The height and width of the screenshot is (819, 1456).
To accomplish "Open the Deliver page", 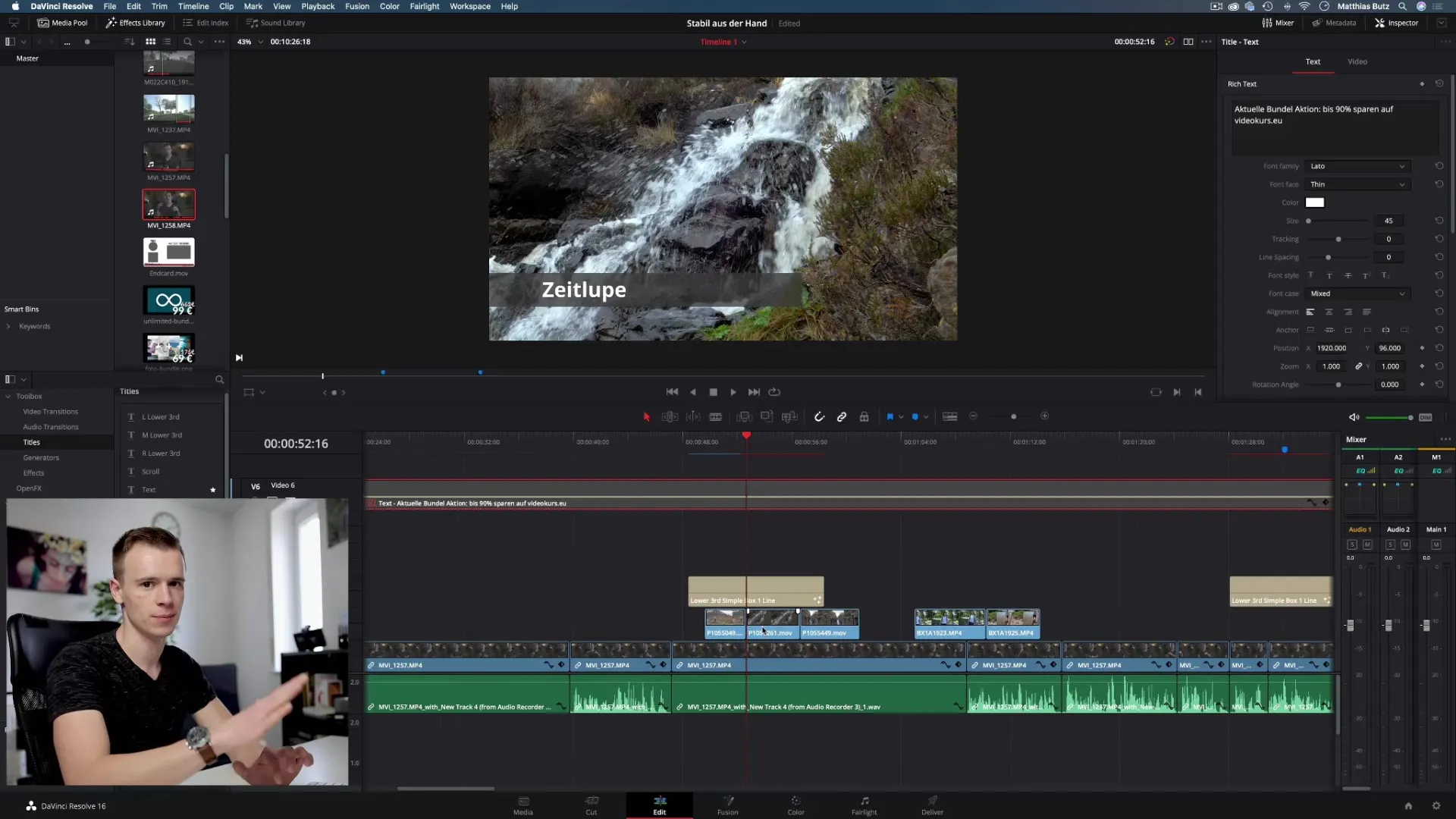I will tap(932, 805).
